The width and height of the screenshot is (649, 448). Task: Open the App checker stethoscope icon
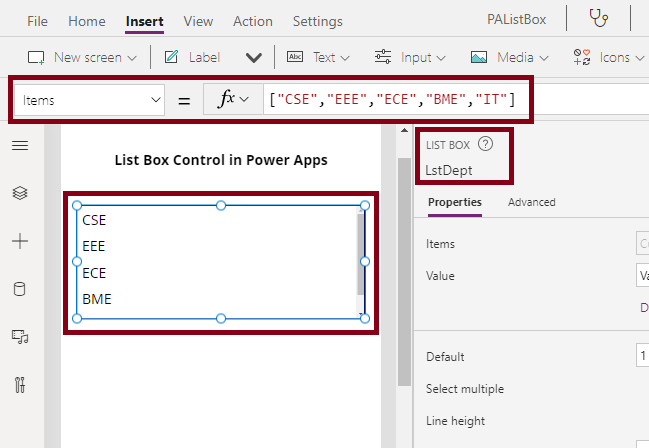[x=599, y=18]
